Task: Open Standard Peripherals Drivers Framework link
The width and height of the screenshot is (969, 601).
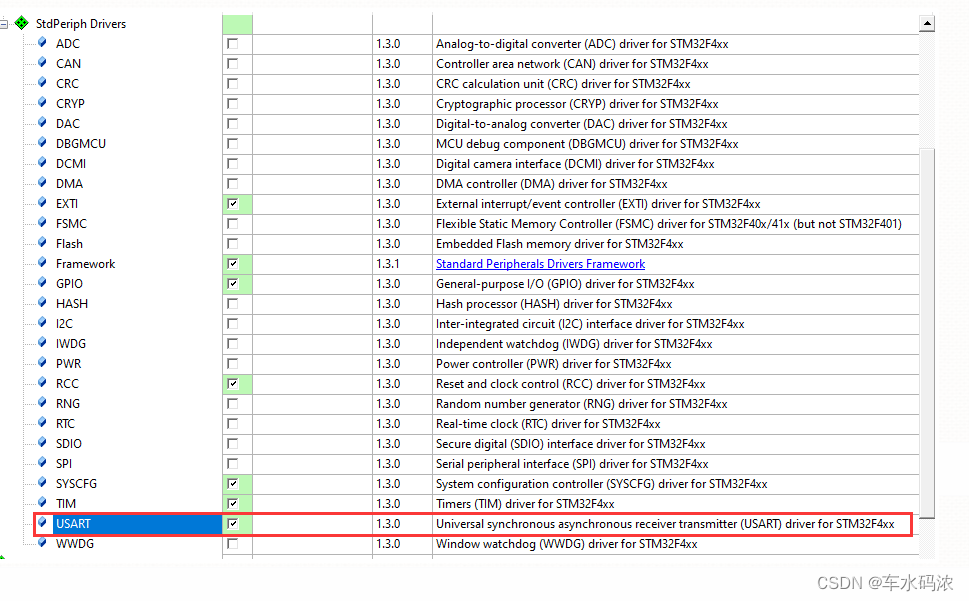Action: [540, 264]
